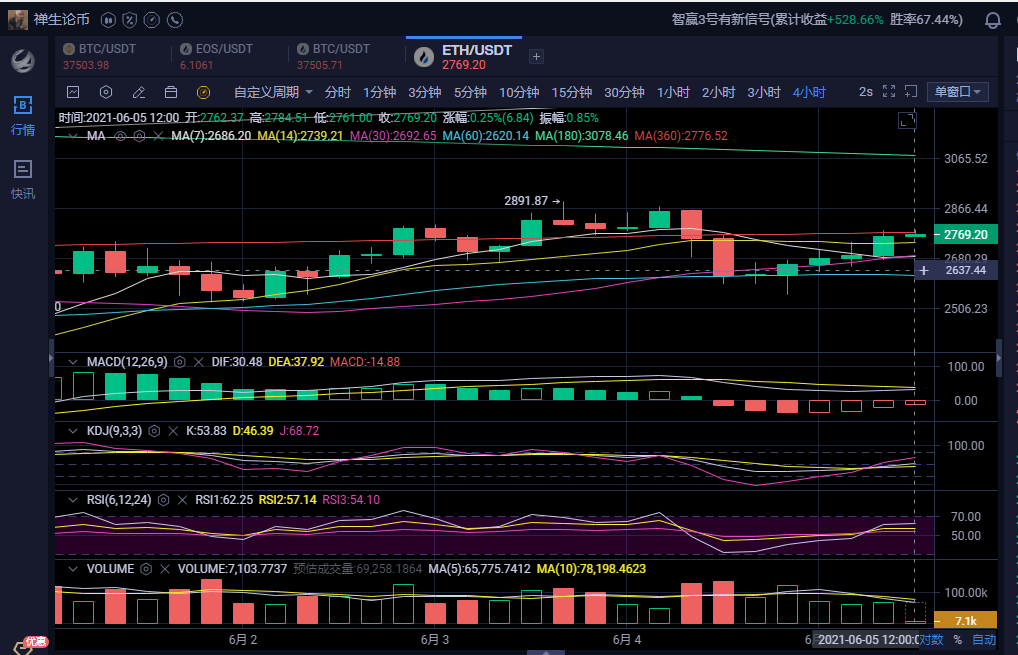Select the 10分钟 timeframe
The width and height of the screenshot is (1018, 655).
point(519,92)
